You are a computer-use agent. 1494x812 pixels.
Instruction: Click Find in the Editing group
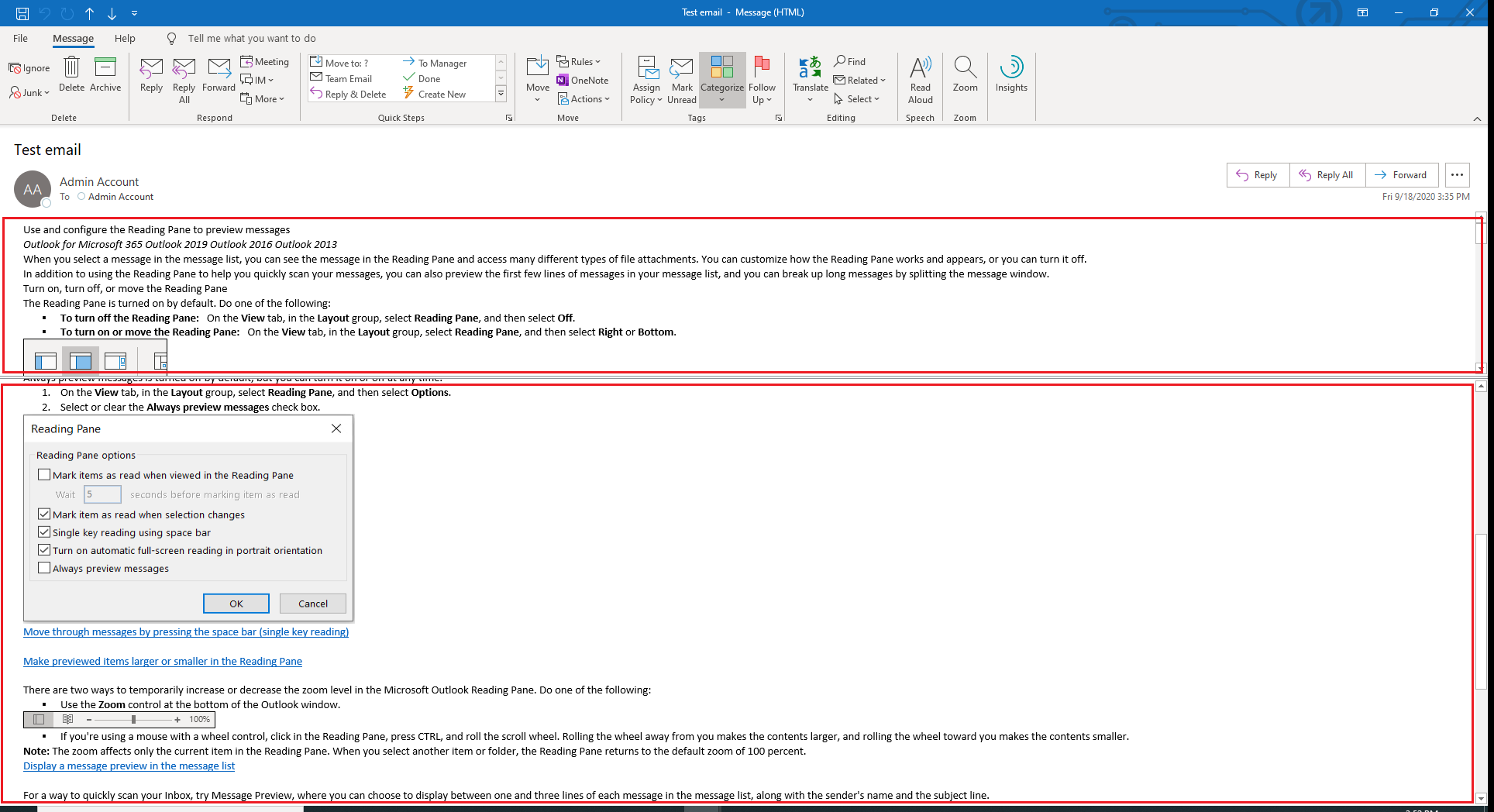[849, 61]
